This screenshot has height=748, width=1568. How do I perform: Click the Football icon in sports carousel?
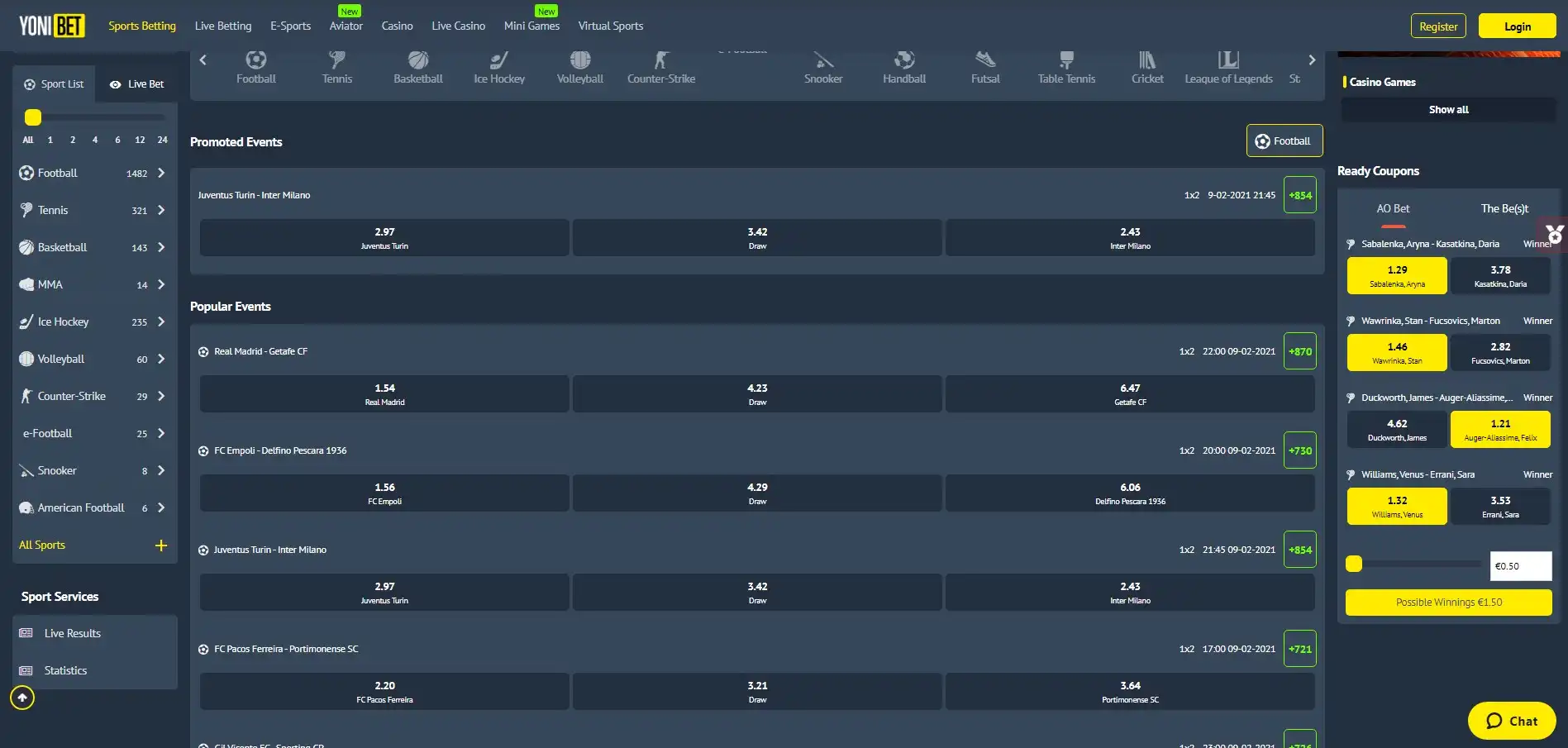click(x=255, y=60)
